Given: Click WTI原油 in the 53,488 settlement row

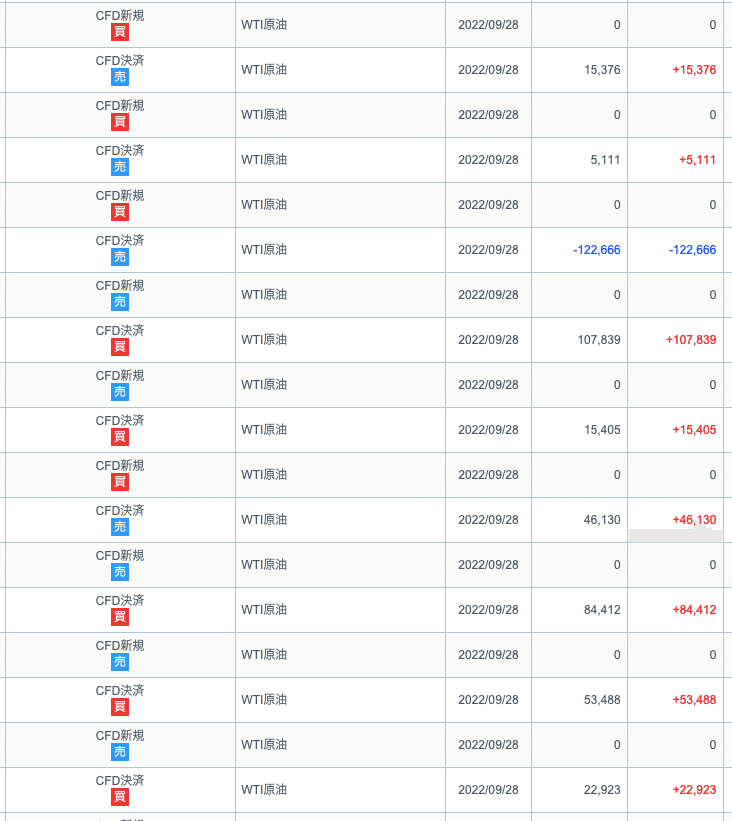Looking at the screenshot, I should coord(264,700).
